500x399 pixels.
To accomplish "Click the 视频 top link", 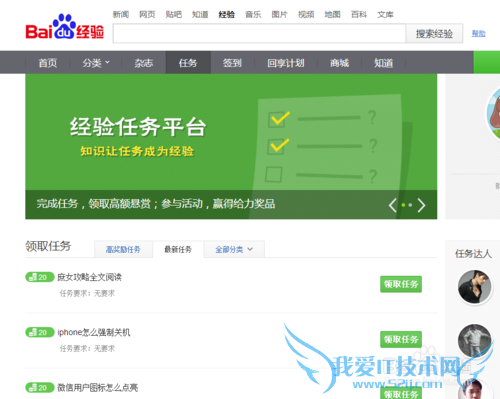I will [x=306, y=14].
